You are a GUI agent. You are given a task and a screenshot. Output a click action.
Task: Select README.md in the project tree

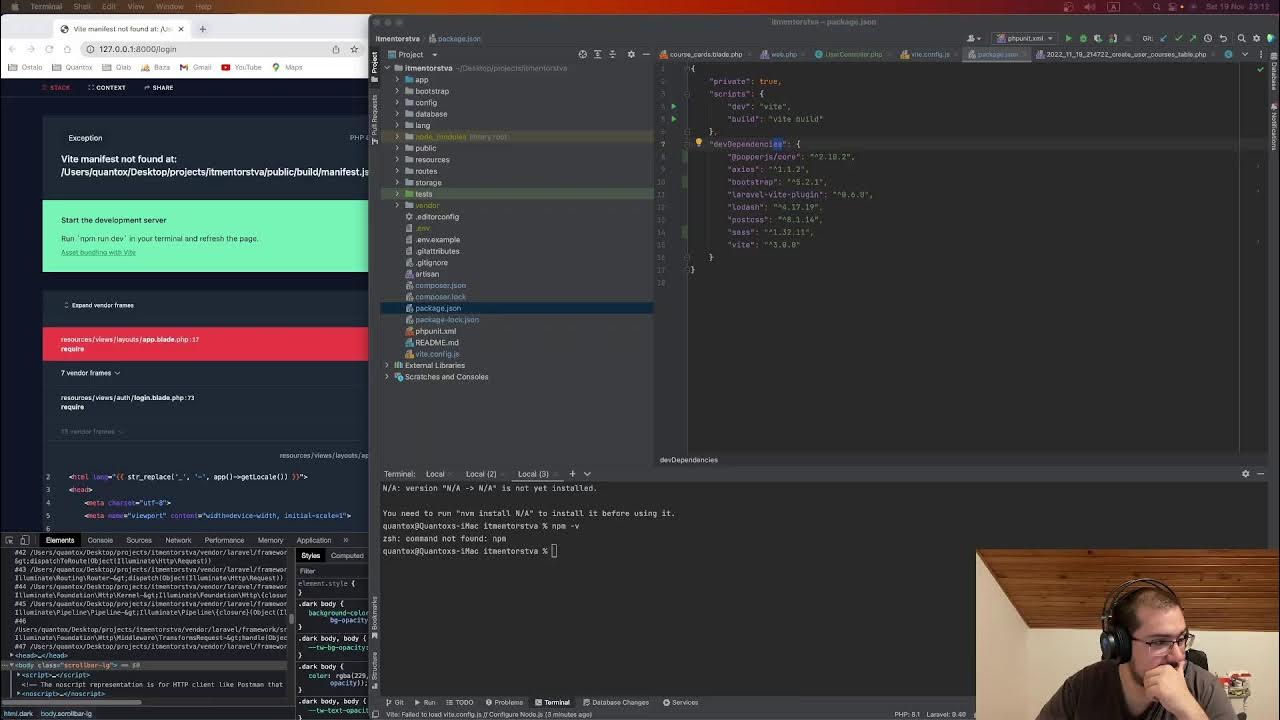tap(436, 342)
